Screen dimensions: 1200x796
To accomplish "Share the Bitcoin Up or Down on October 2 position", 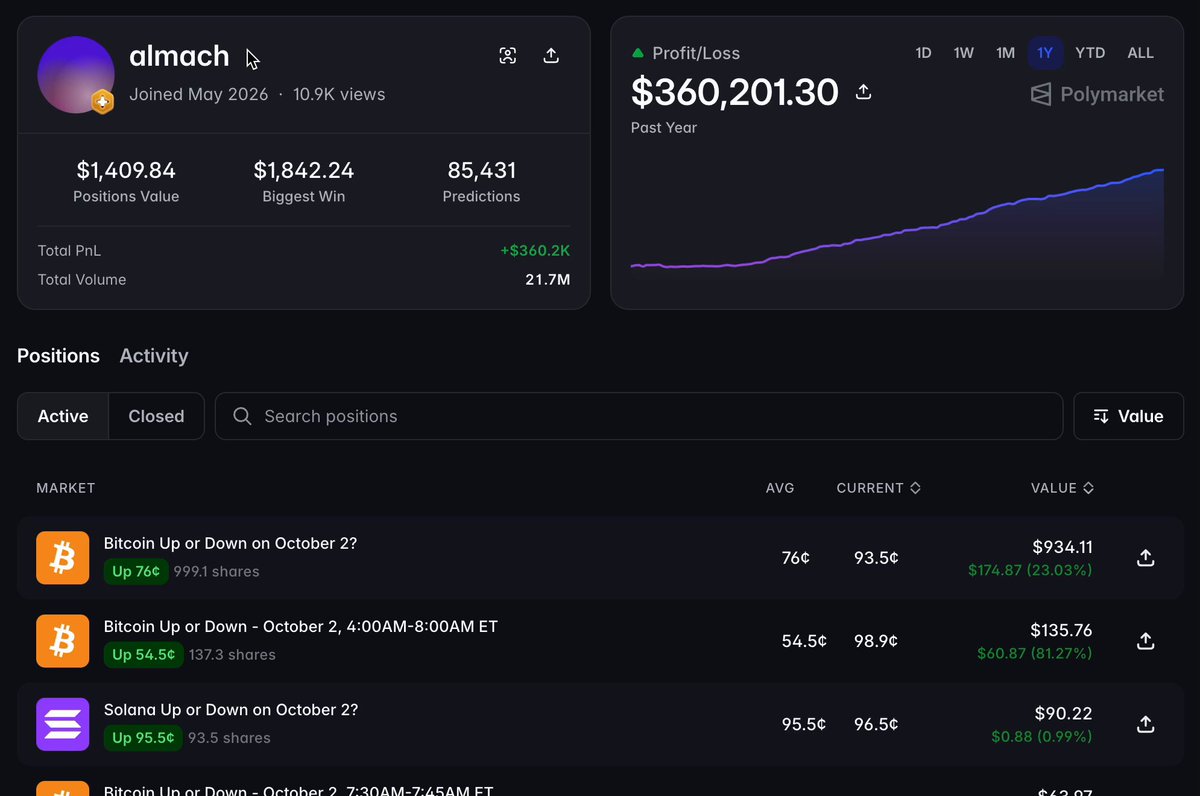I will click(1146, 558).
